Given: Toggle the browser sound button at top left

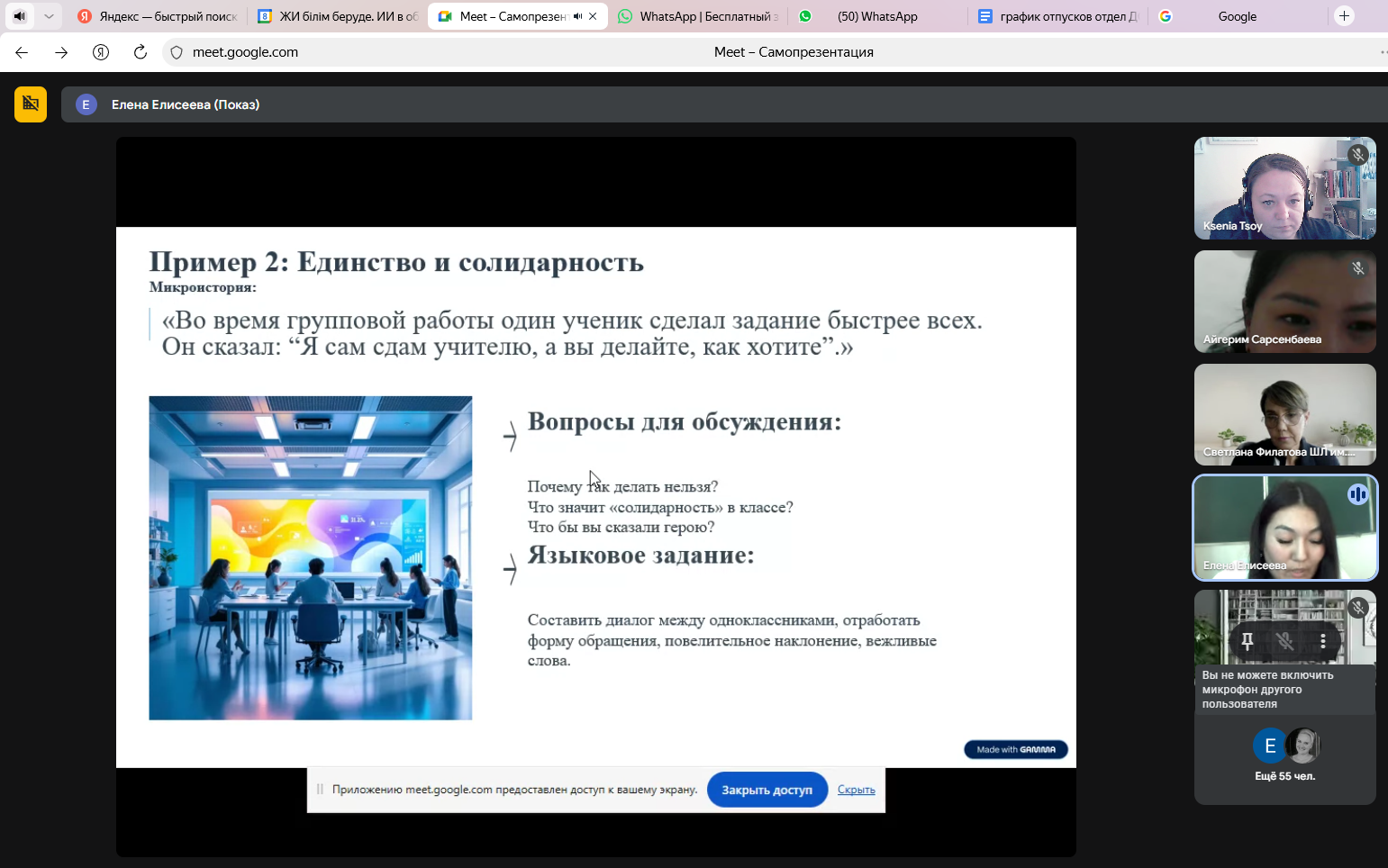Looking at the screenshot, I should (x=19, y=16).
